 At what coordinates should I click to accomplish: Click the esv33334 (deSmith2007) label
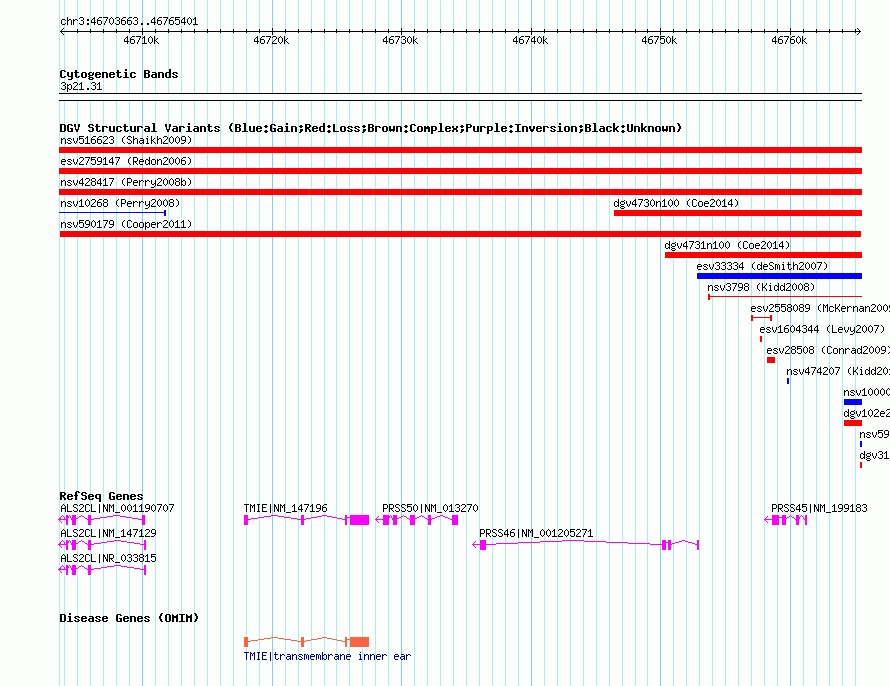[x=762, y=266]
